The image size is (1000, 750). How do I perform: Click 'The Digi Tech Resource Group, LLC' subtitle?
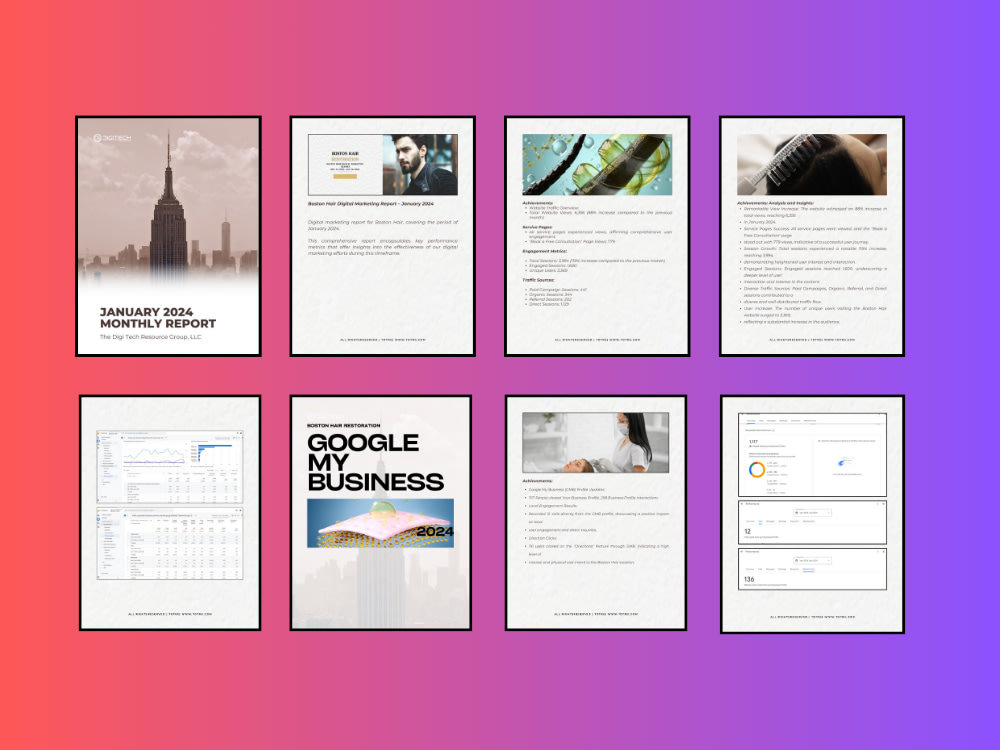click(151, 337)
